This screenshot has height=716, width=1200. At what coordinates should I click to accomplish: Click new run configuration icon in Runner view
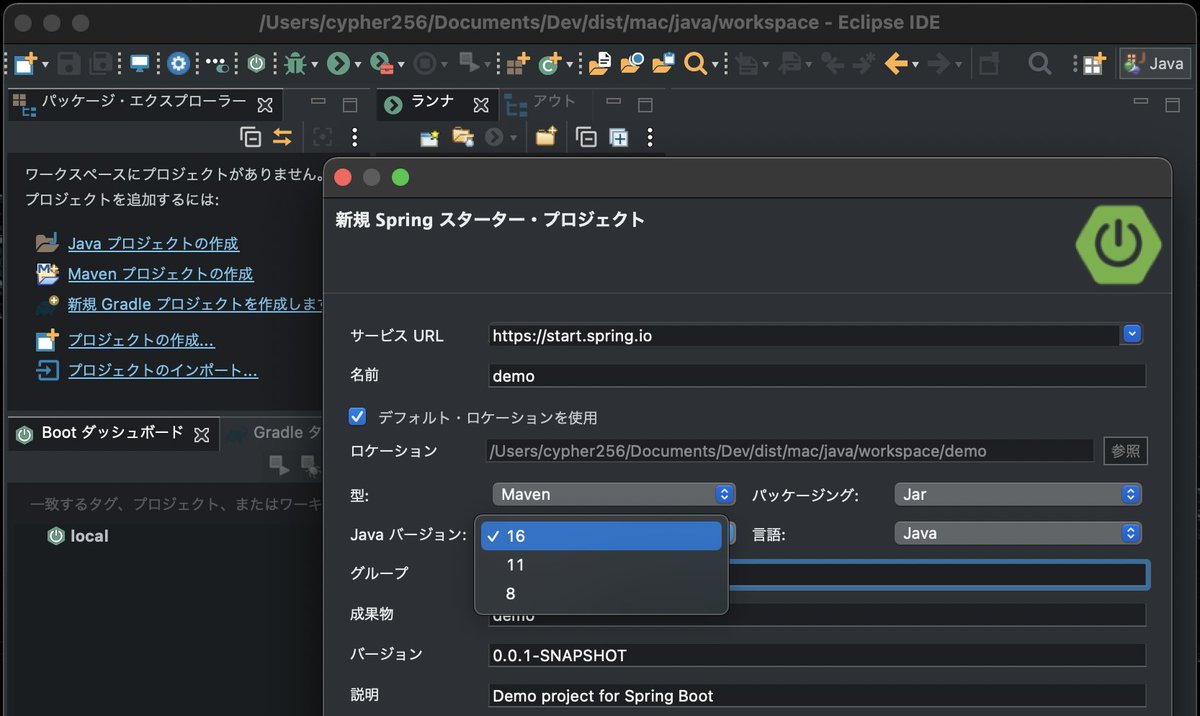(x=429, y=137)
